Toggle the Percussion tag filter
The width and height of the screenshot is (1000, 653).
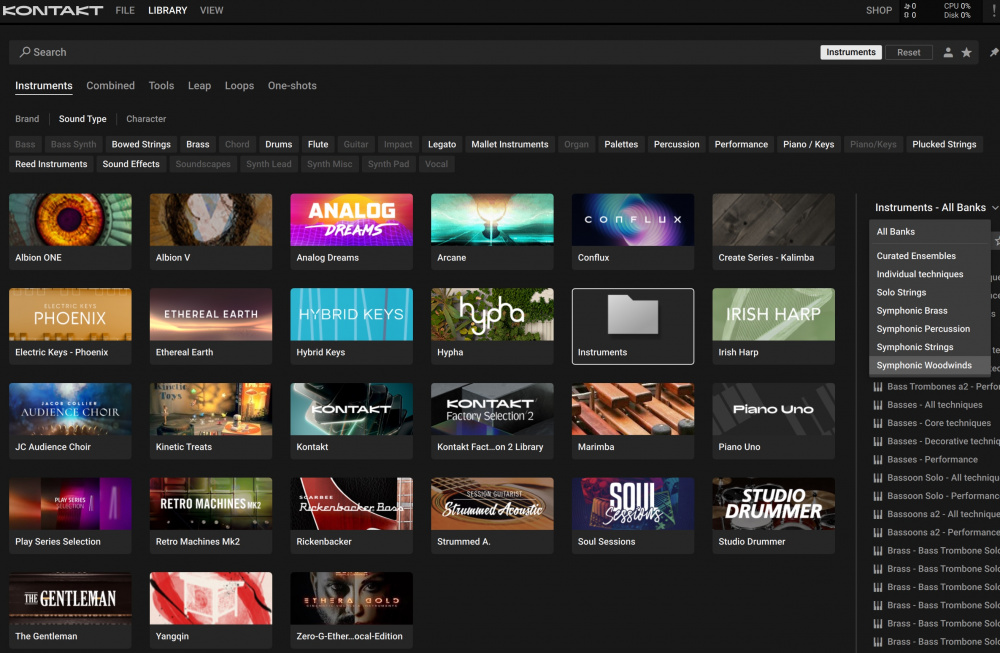click(676, 144)
